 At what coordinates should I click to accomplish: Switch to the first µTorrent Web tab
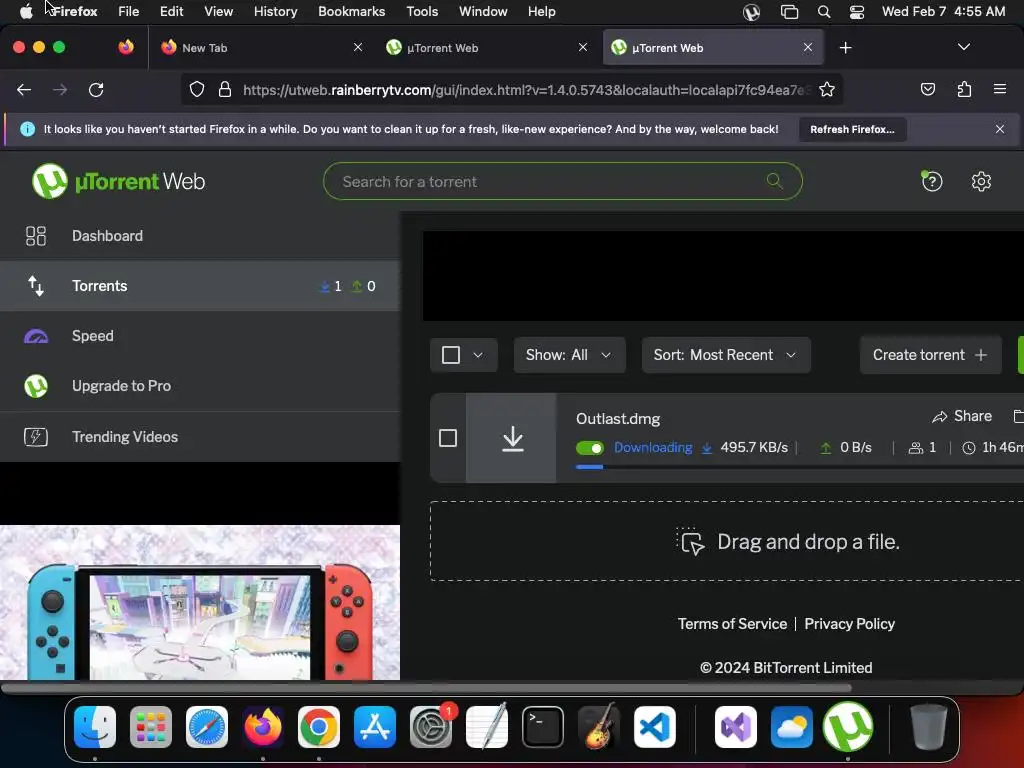coord(487,48)
